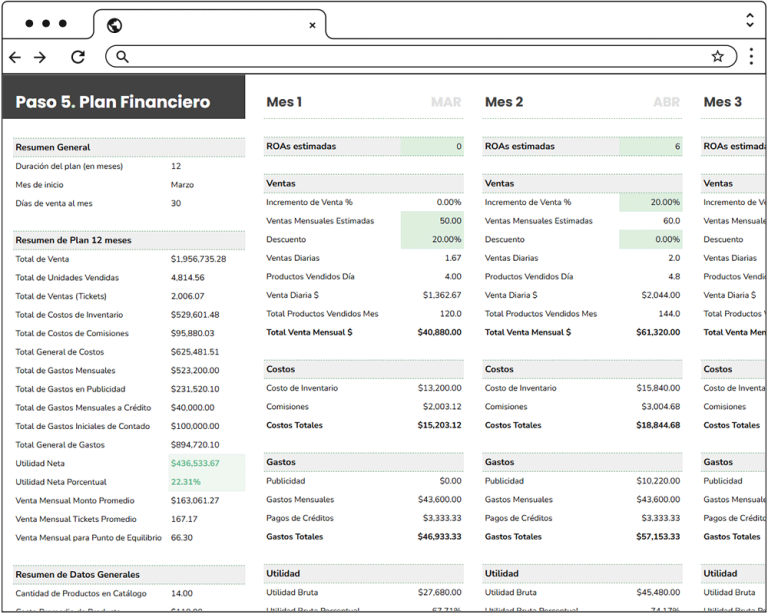
Task: Reload the page with the refresh icon
Action: (78, 57)
